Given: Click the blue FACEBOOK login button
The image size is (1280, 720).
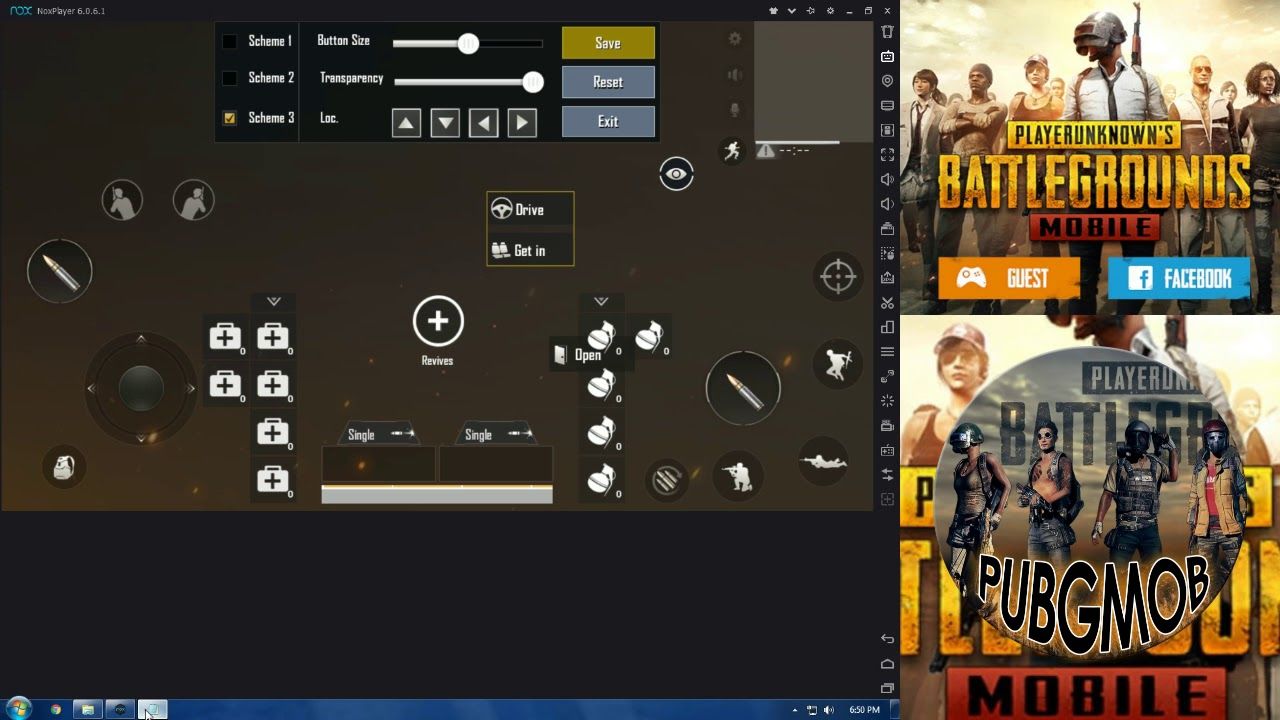Looking at the screenshot, I should [x=1179, y=278].
